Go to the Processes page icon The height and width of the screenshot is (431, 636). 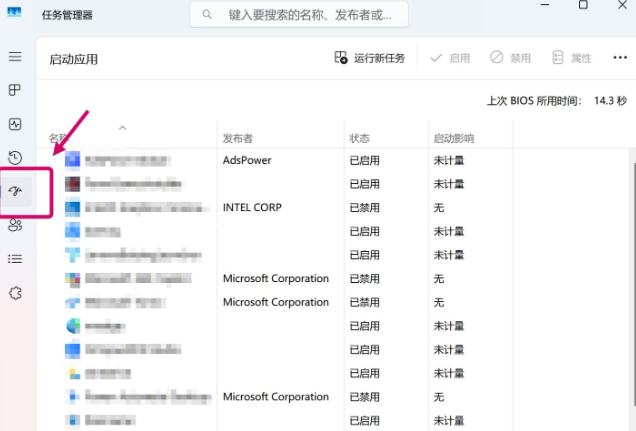point(15,91)
